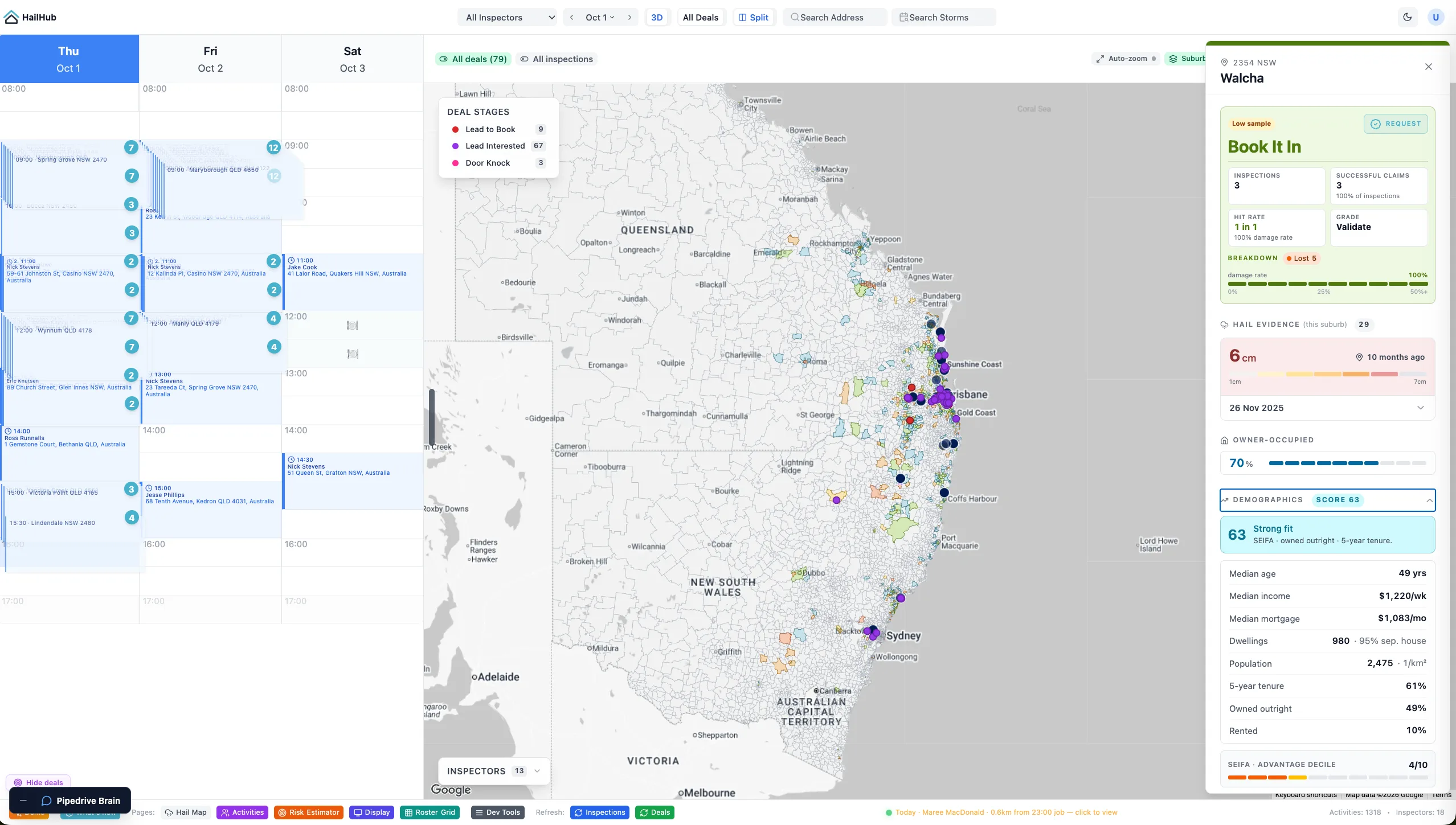
Task: Expand the Inspectors 13 panel
Action: pyautogui.click(x=494, y=771)
